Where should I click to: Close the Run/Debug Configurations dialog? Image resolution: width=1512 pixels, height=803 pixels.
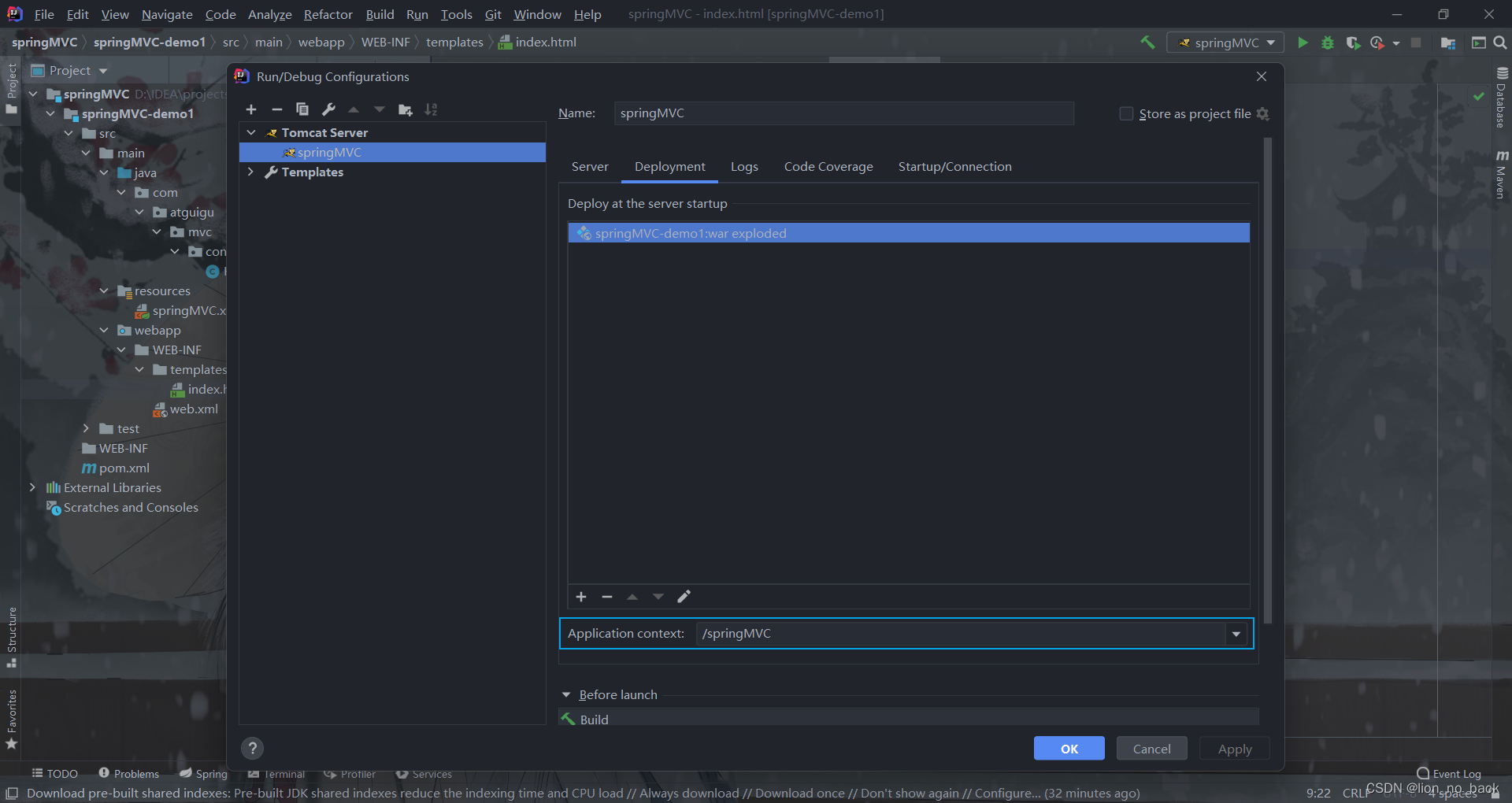point(1262,76)
